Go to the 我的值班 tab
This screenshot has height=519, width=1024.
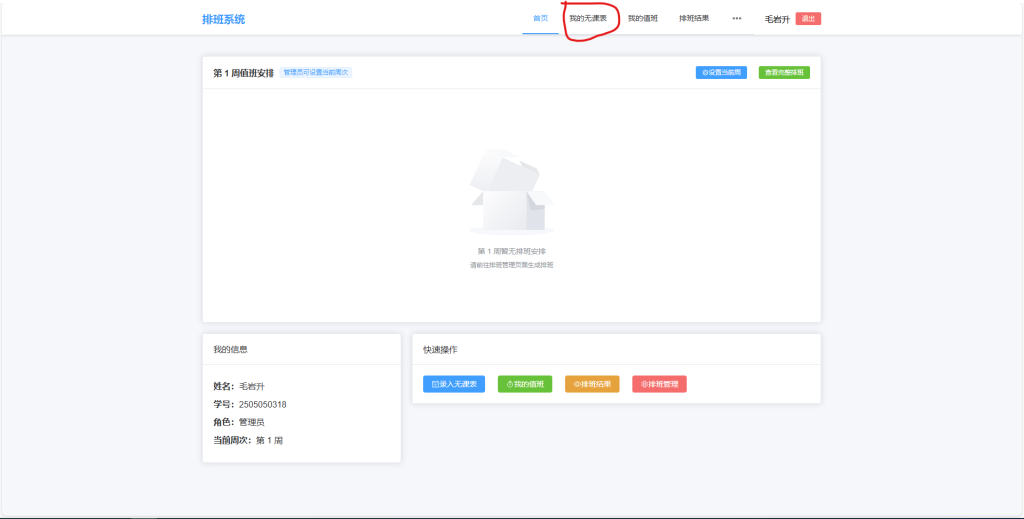pyautogui.click(x=642, y=18)
